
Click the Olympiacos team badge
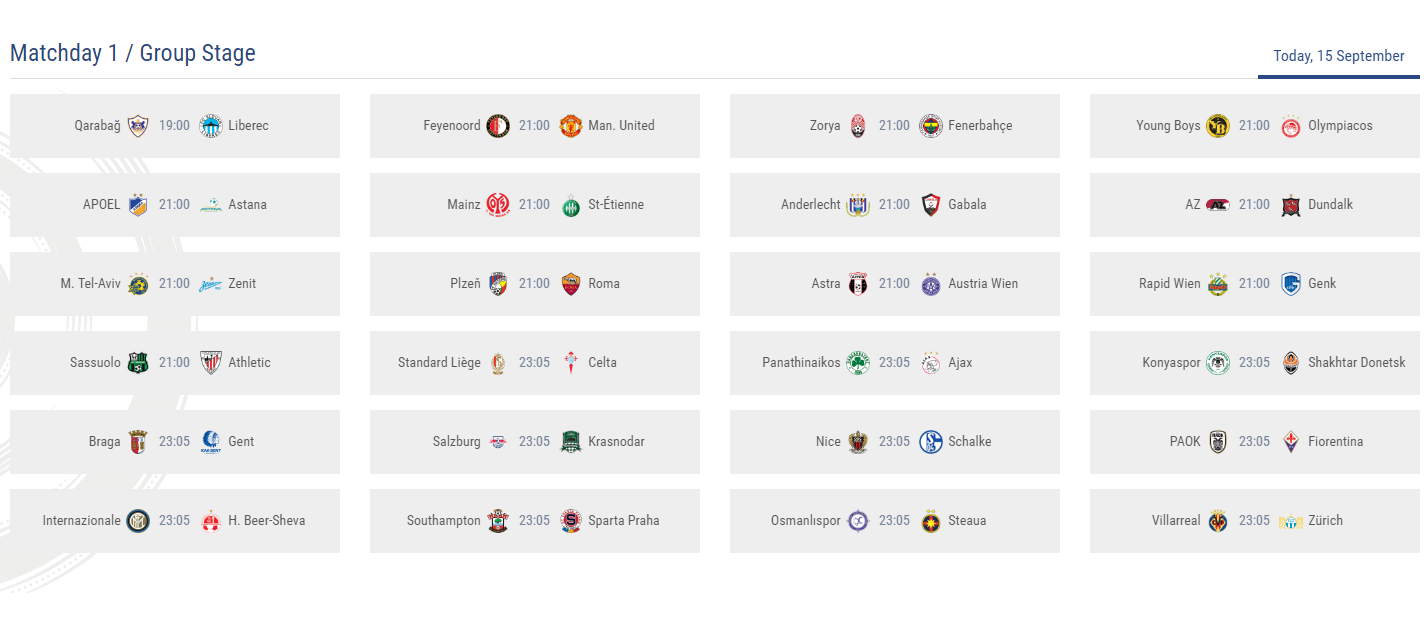click(1290, 126)
